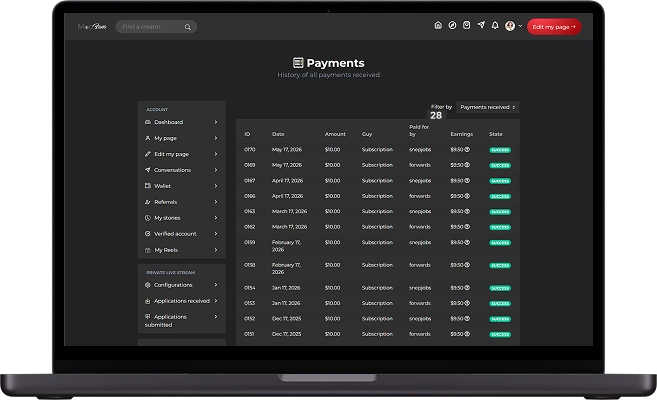This screenshot has height=401, width=657.
Task: Select the sidebar Edit my page label
Action: tap(171, 154)
